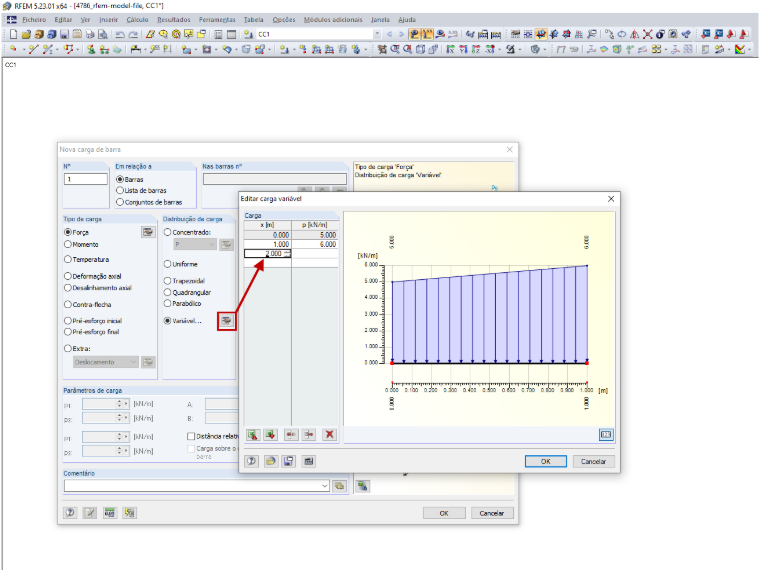
Task: Open the Resultados menu
Action: point(174,19)
